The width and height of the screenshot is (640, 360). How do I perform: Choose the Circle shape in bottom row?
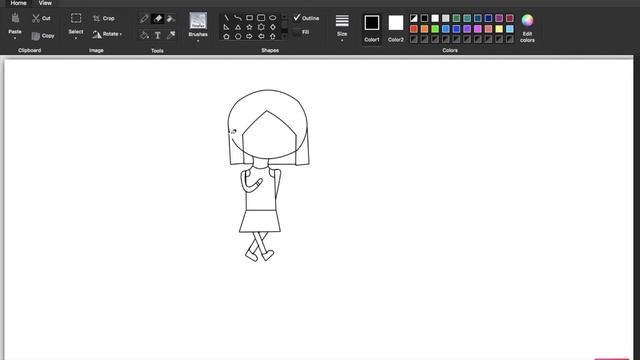pos(238,36)
